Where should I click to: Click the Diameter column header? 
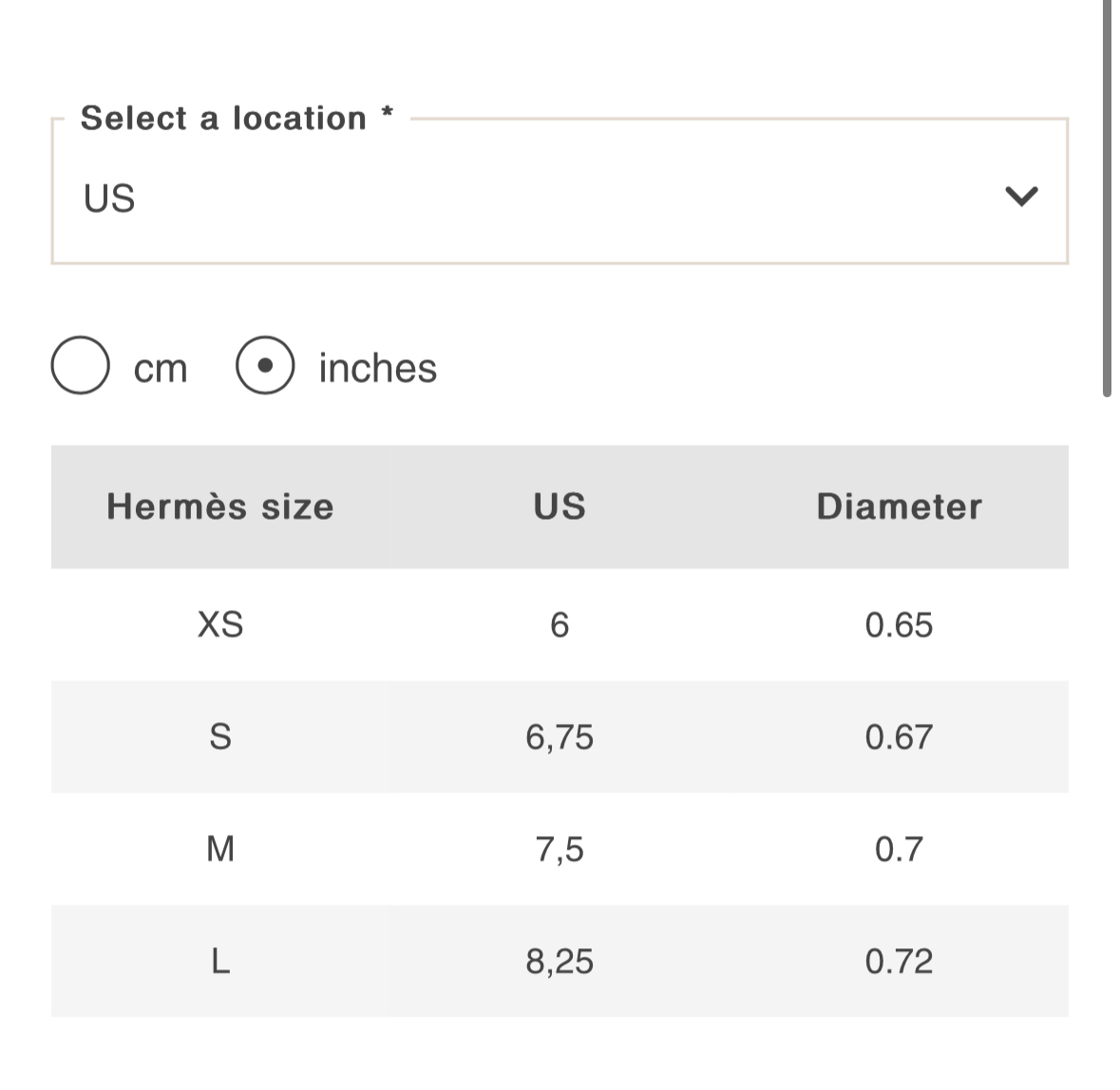[899, 507]
